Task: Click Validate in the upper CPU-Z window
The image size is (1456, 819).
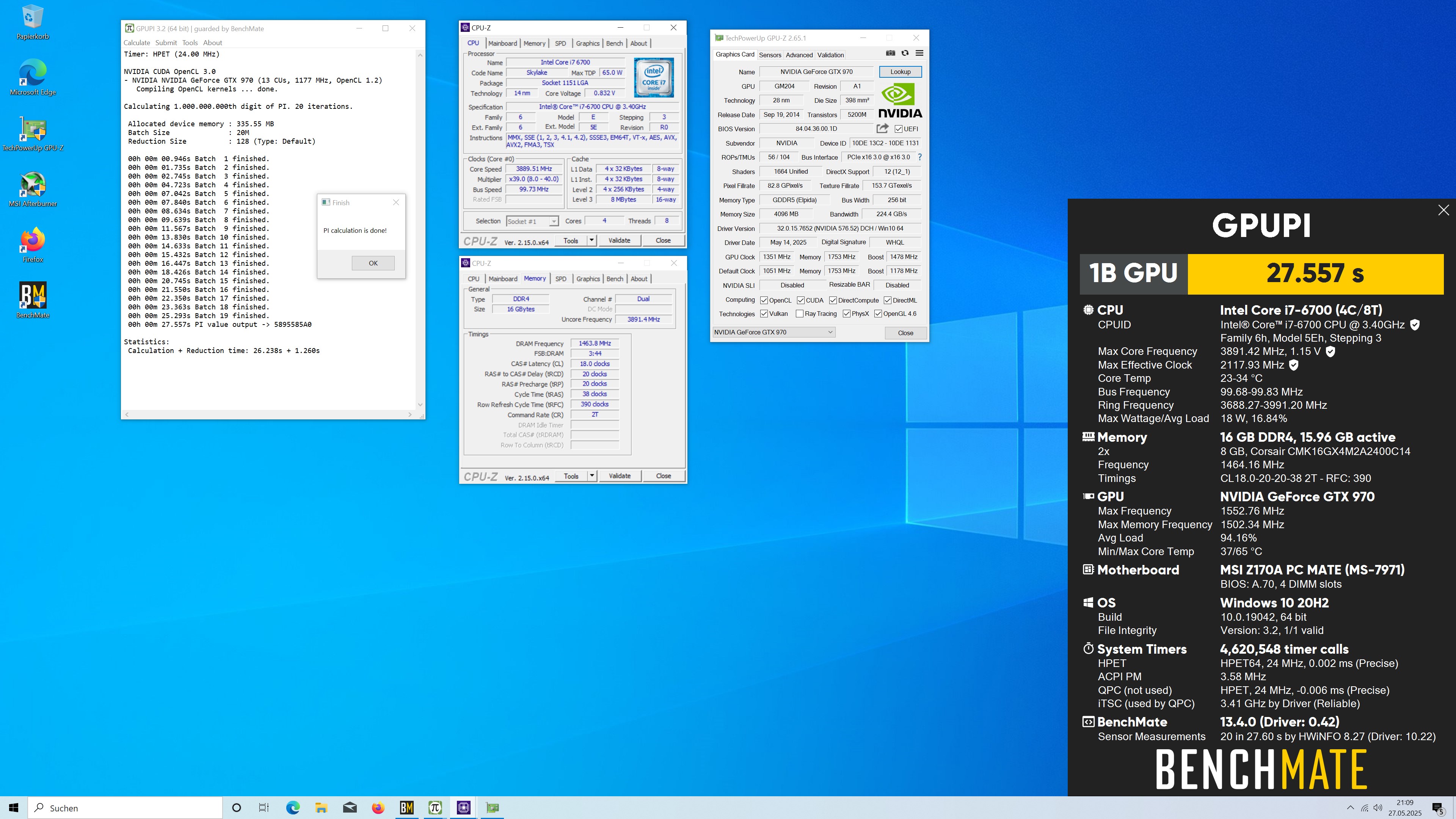Action: pyautogui.click(x=619, y=240)
